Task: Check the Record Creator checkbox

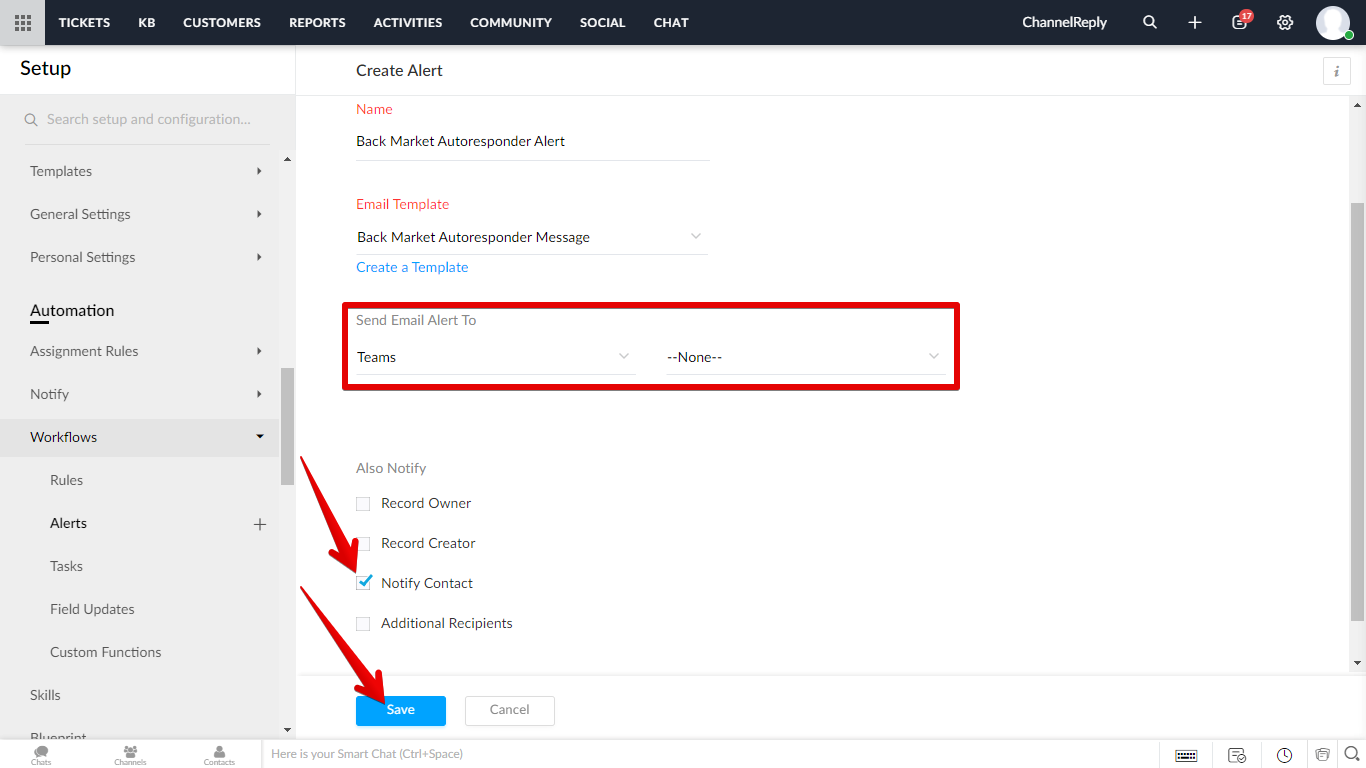Action: (363, 544)
